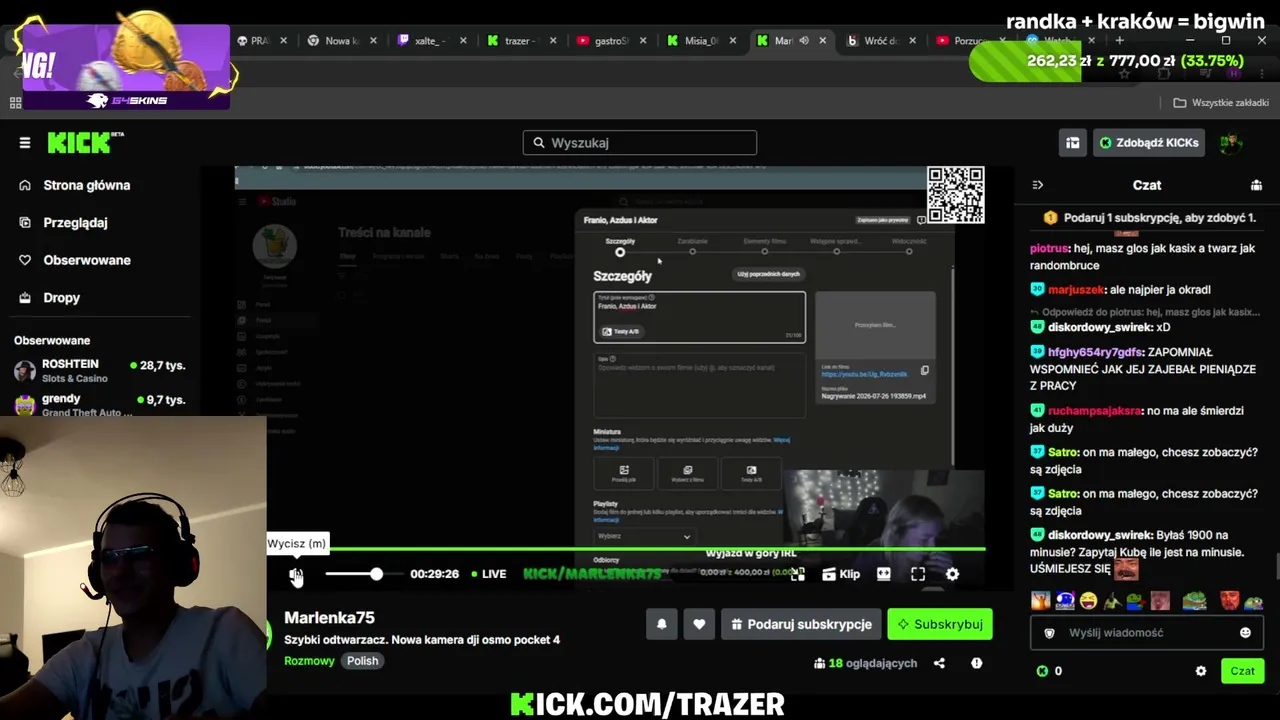Viewport: 1280px width, 720px height.
Task: Toggle picture-in-picture mini player
Action: (797, 574)
